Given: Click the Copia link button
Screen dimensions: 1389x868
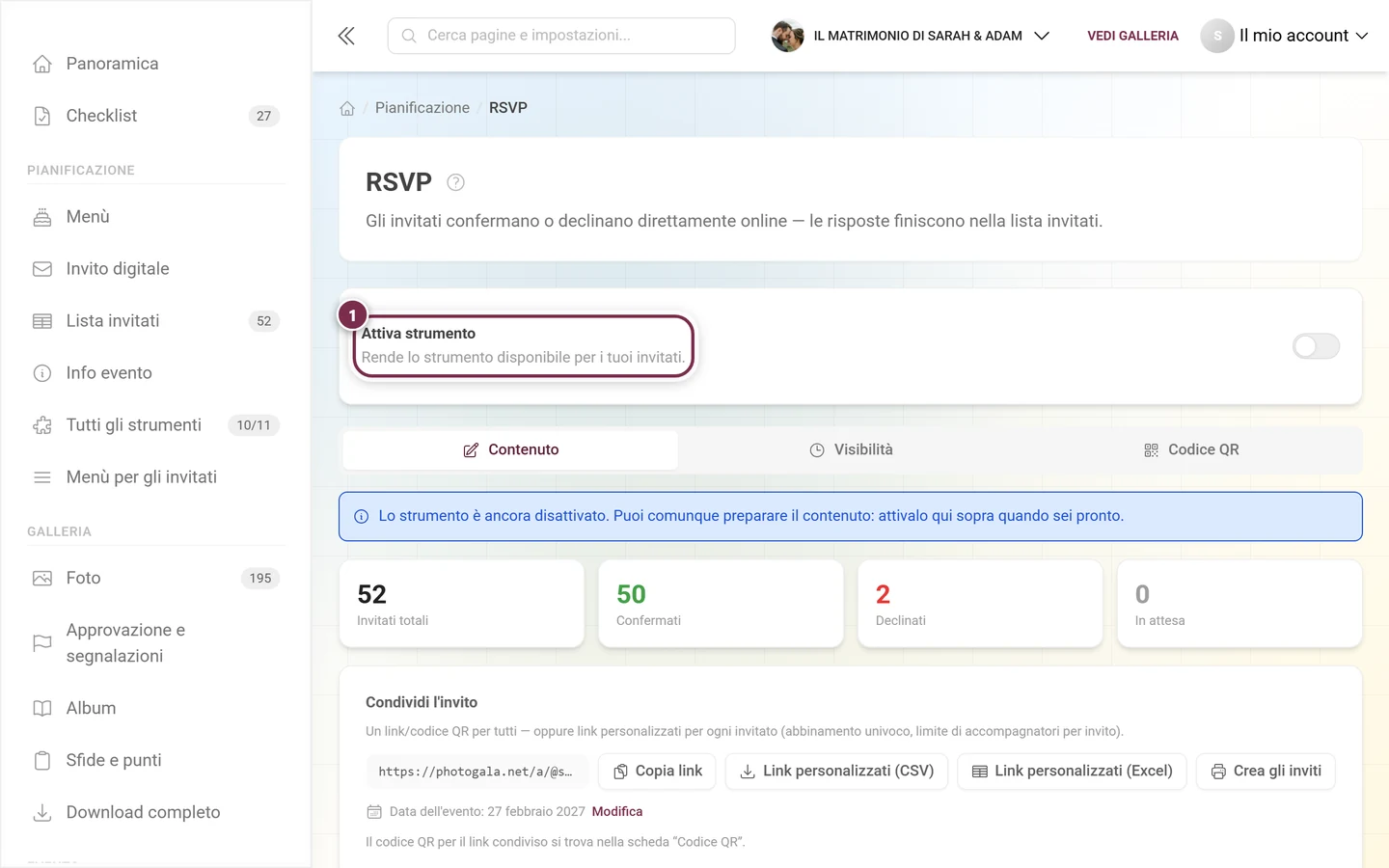Looking at the screenshot, I should point(657,772).
